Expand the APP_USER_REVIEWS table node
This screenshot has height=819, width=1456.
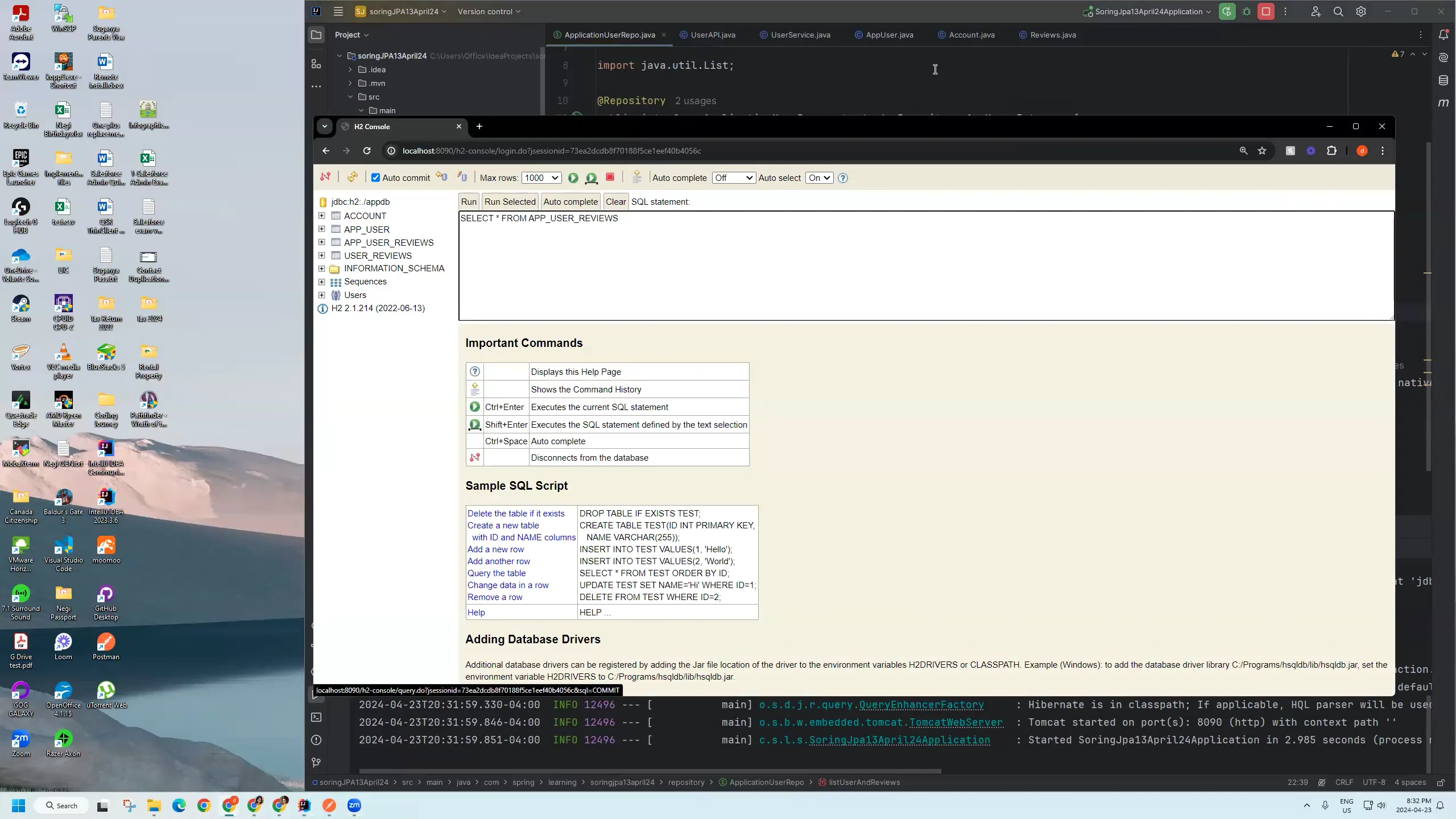(x=321, y=242)
